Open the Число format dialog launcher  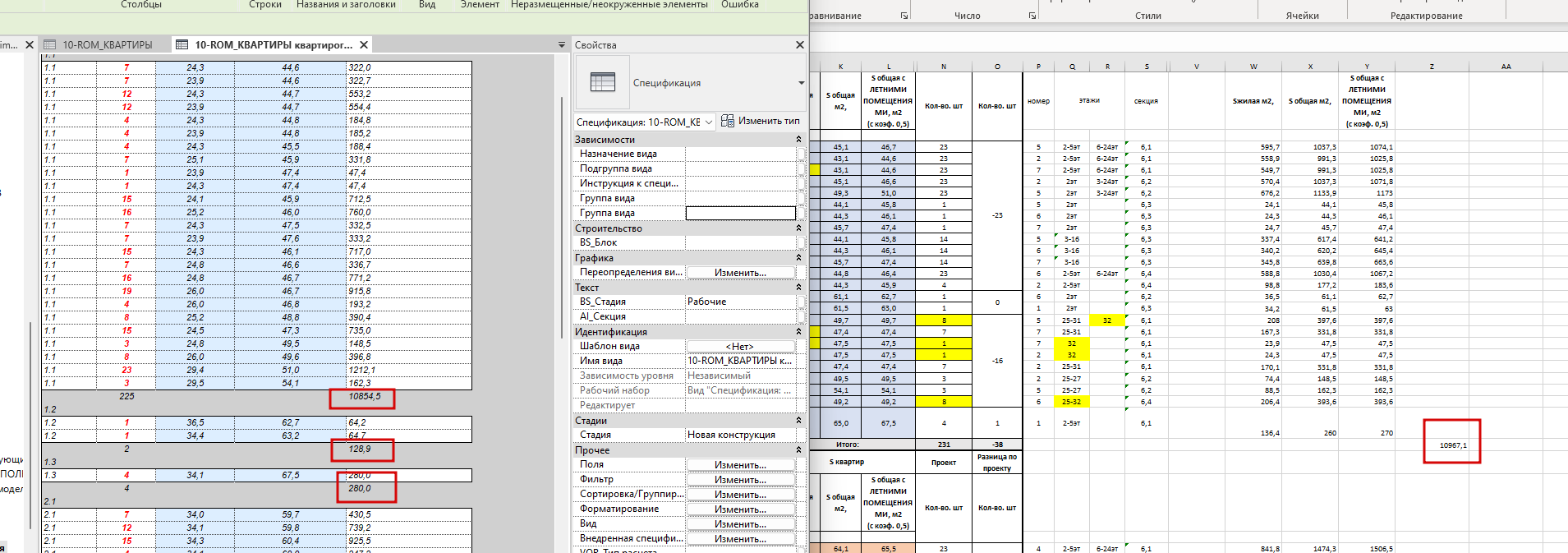pyautogui.click(x=1032, y=16)
